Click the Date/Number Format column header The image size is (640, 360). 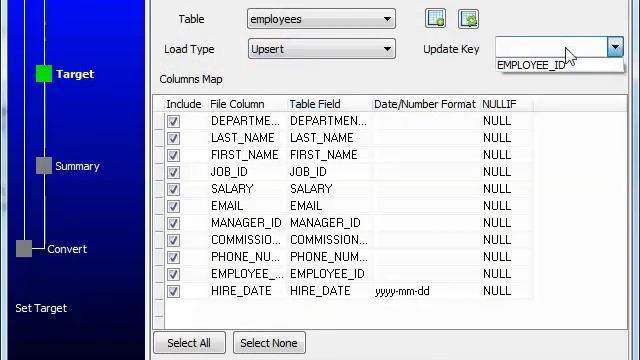[x=425, y=104]
